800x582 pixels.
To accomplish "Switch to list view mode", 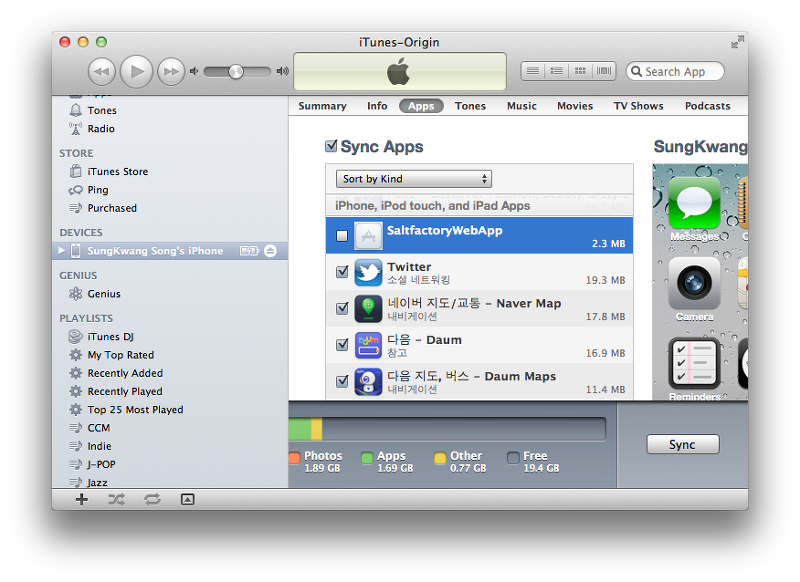I will [533, 71].
